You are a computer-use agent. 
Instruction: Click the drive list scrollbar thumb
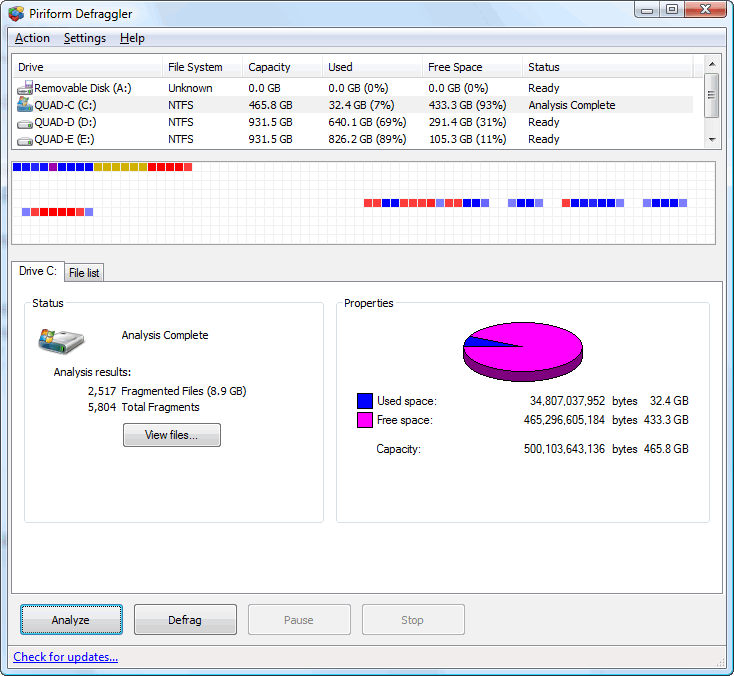(712, 95)
